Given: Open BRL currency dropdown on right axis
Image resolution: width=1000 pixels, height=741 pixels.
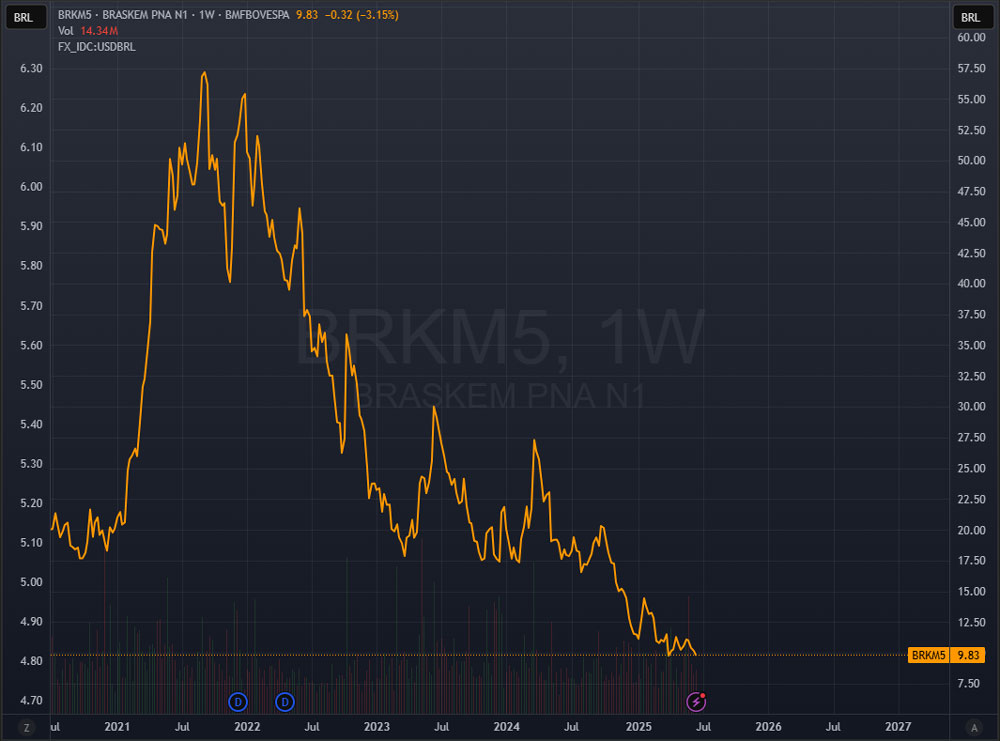Looking at the screenshot, I should click(x=971, y=17).
